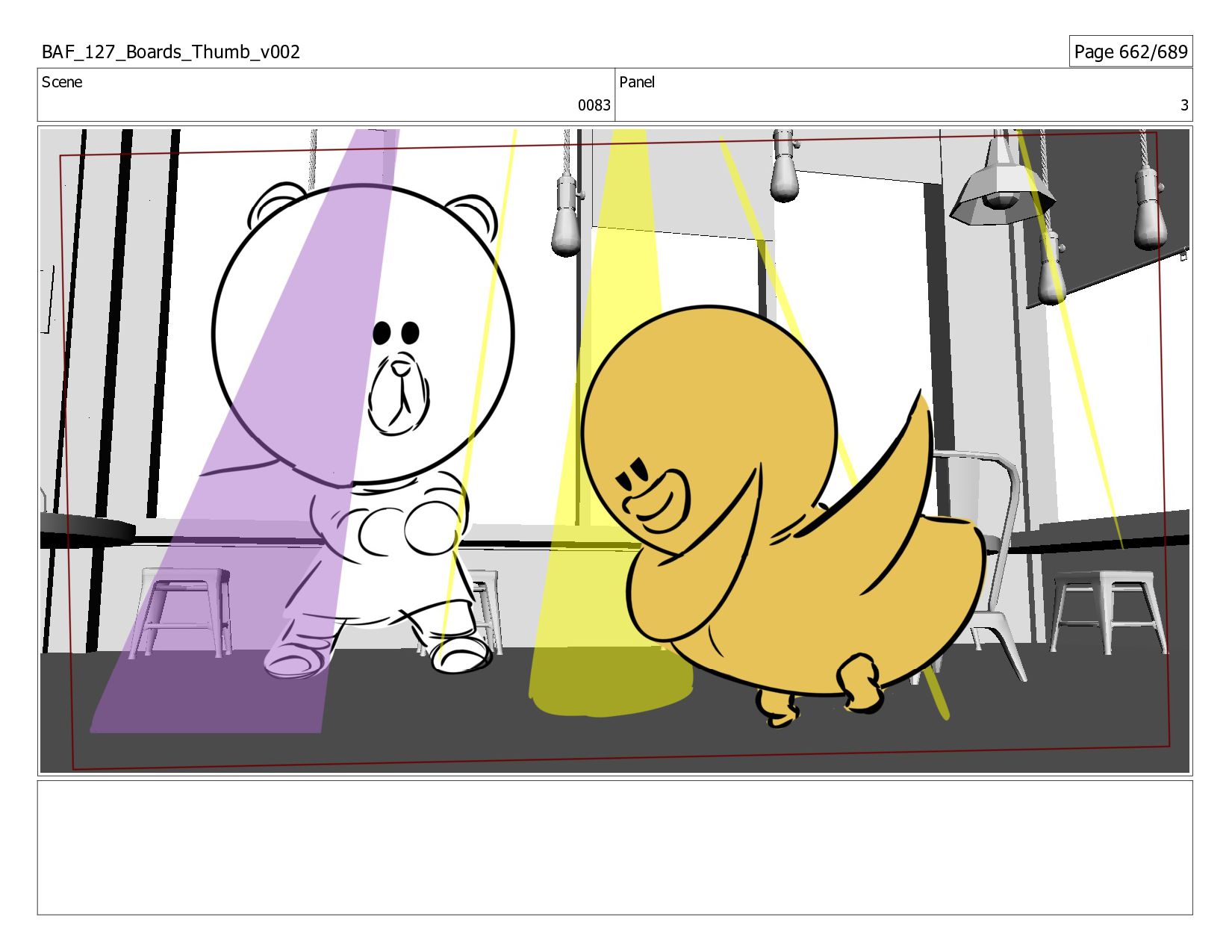
Task: Click the panel number 3
Action: click(1183, 105)
